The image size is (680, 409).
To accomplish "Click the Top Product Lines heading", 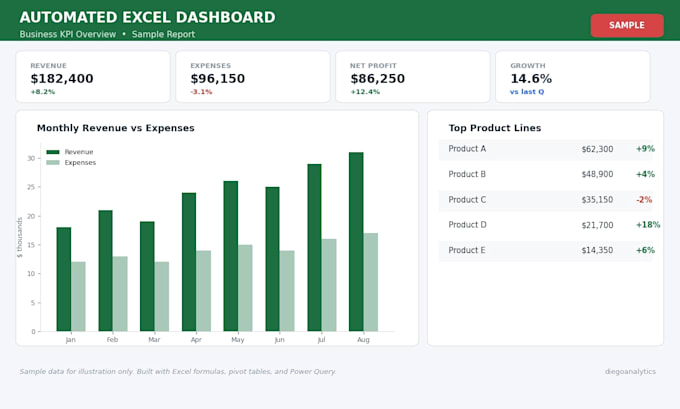I will (495, 128).
